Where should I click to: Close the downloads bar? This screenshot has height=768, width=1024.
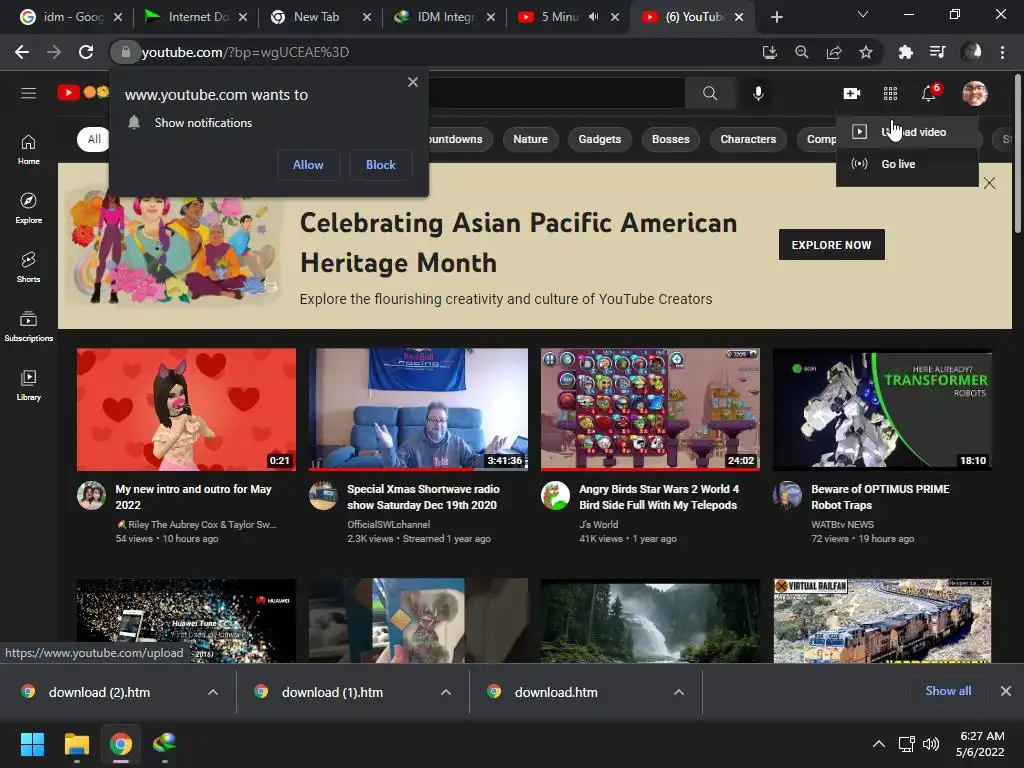click(1006, 691)
